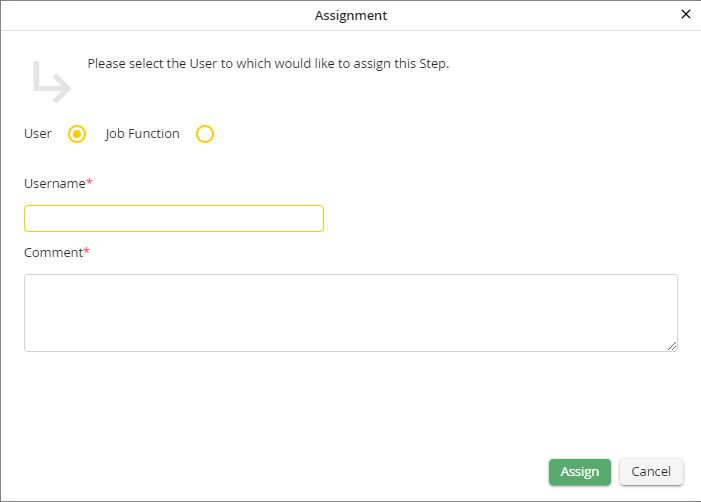The width and height of the screenshot is (701, 502).
Task: Close the Assignment dialog with the X
Action: click(685, 14)
